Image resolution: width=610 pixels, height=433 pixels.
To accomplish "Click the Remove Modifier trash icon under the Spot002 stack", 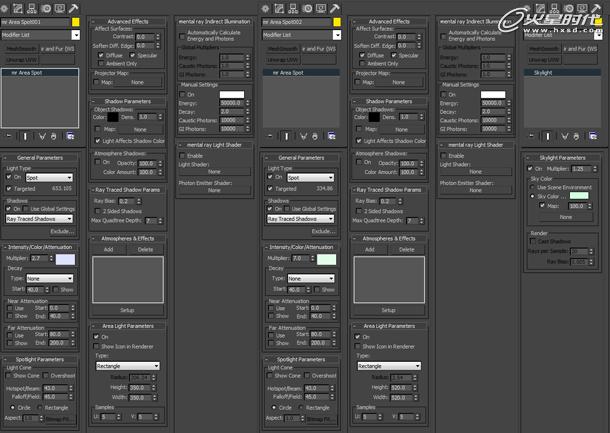I will pyautogui.click(x=315, y=136).
